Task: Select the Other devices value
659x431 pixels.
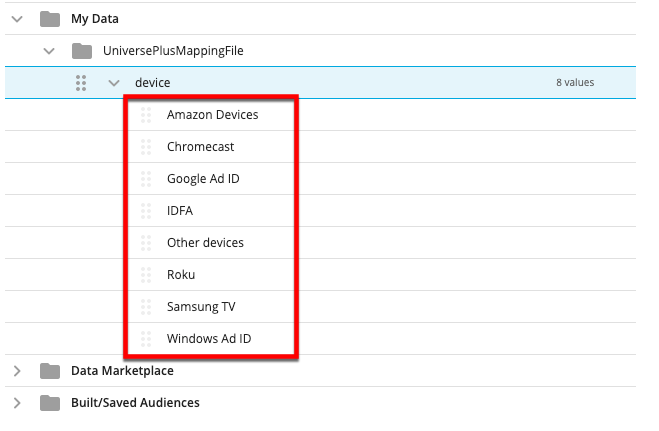Action: [x=205, y=242]
